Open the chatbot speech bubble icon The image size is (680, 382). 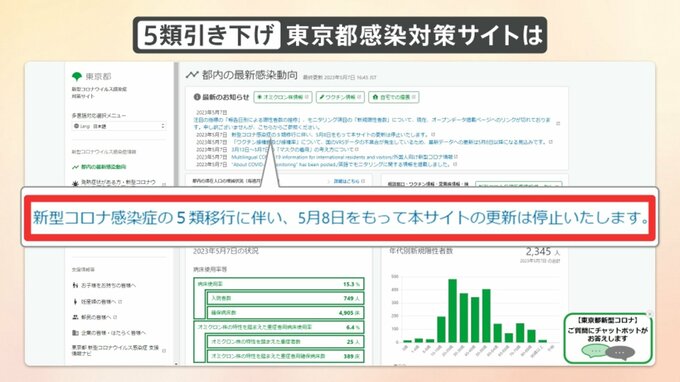(608, 352)
